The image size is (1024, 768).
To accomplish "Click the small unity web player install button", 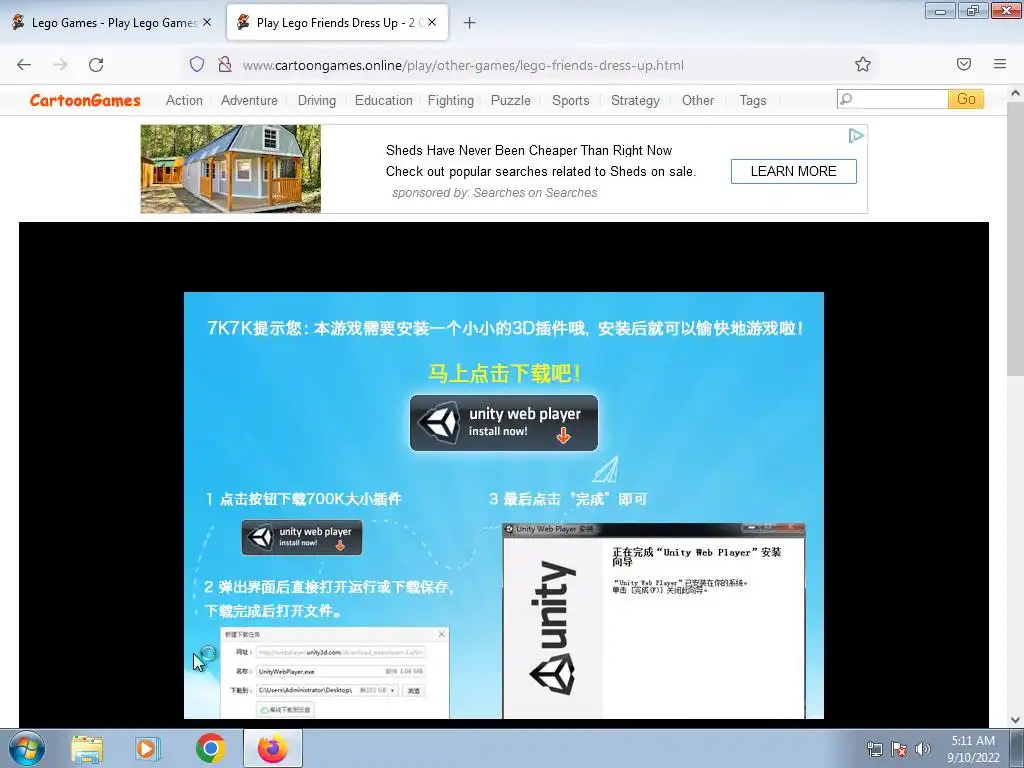I will click(302, 537).
